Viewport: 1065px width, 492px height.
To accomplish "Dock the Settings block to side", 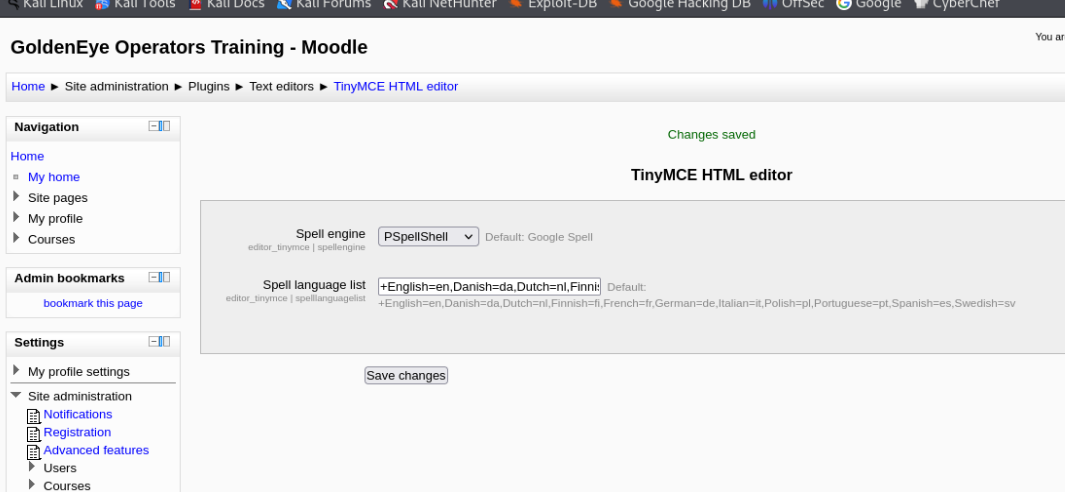I will pyautogui.click(x=165, y=341).
